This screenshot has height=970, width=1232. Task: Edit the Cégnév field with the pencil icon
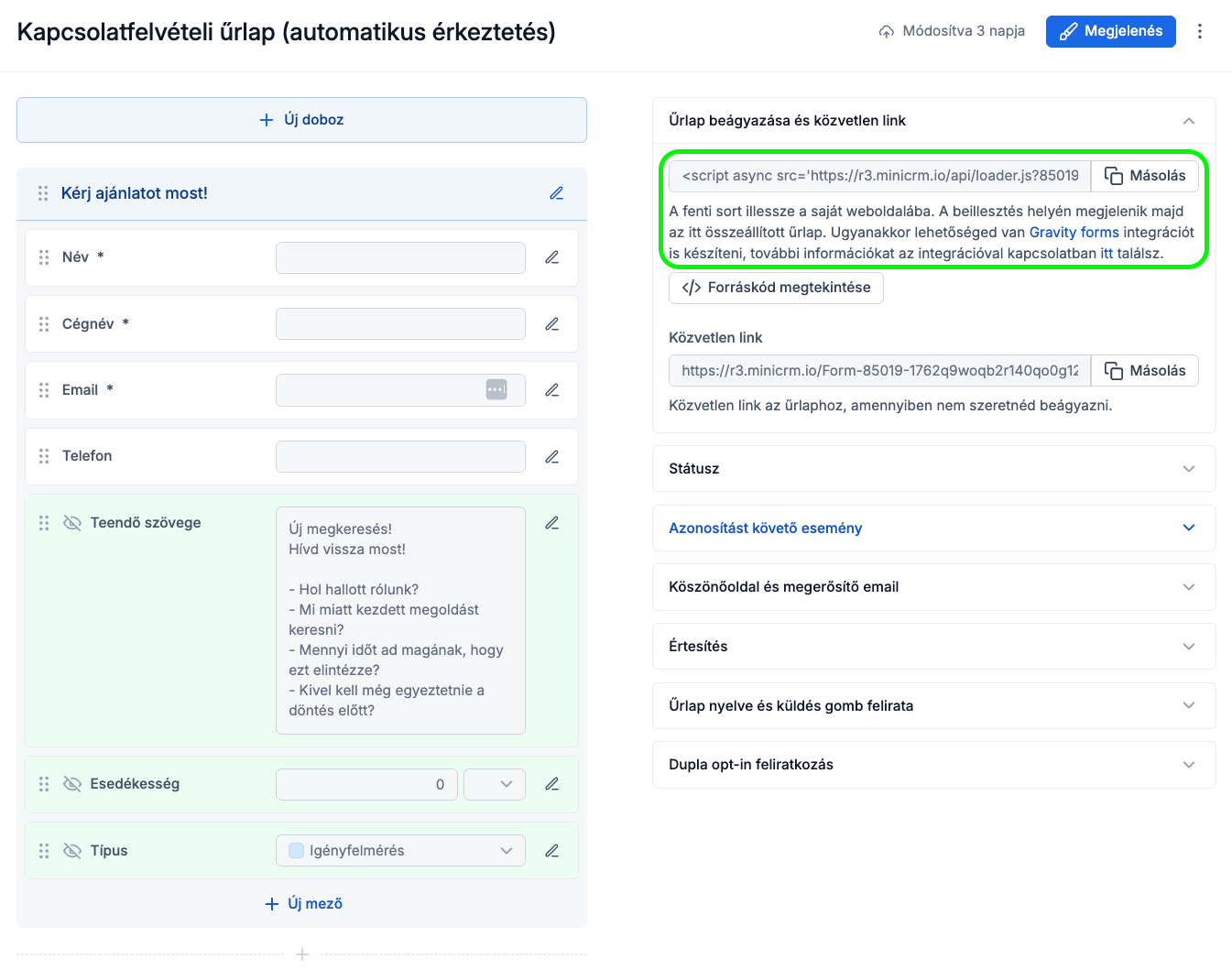pyautogui.click(x=551, y=324)
